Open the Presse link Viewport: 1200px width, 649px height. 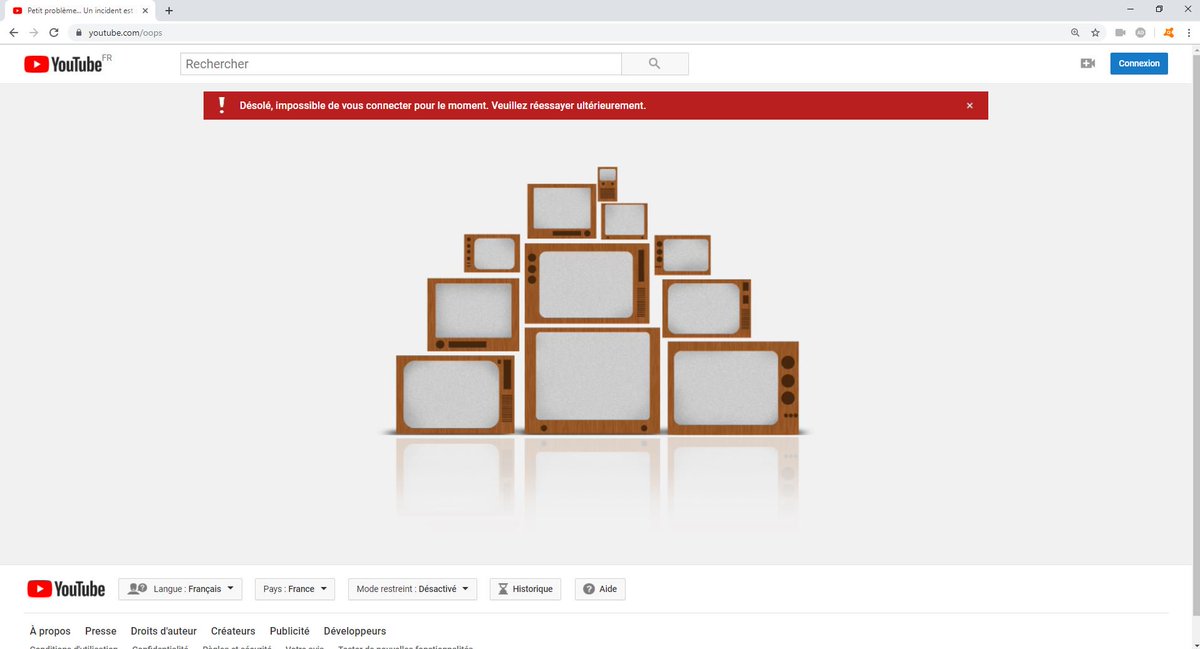coord(101,631)
